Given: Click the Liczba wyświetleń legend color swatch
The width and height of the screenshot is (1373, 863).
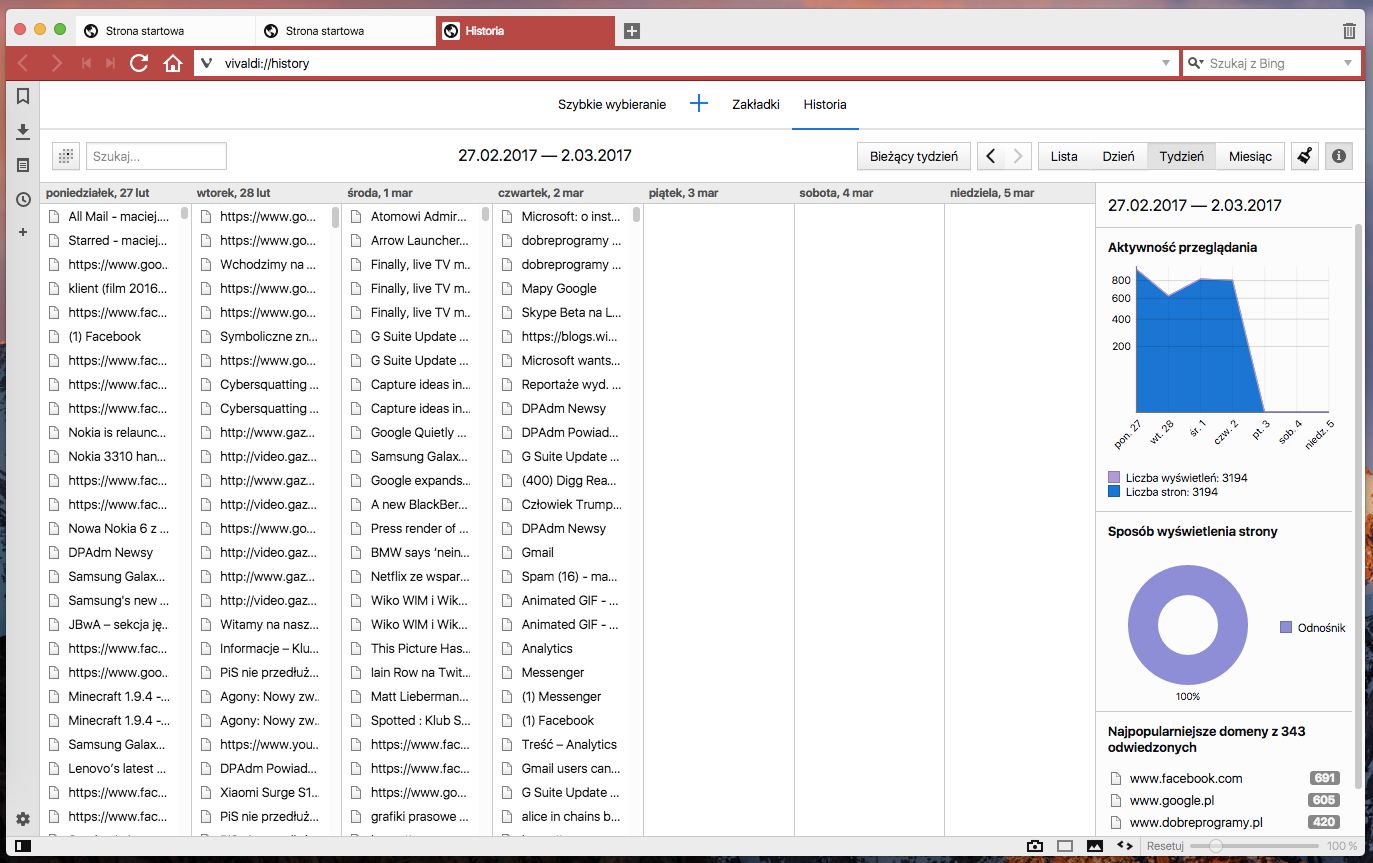Looking at the screenshot, I should (1114, 478).
